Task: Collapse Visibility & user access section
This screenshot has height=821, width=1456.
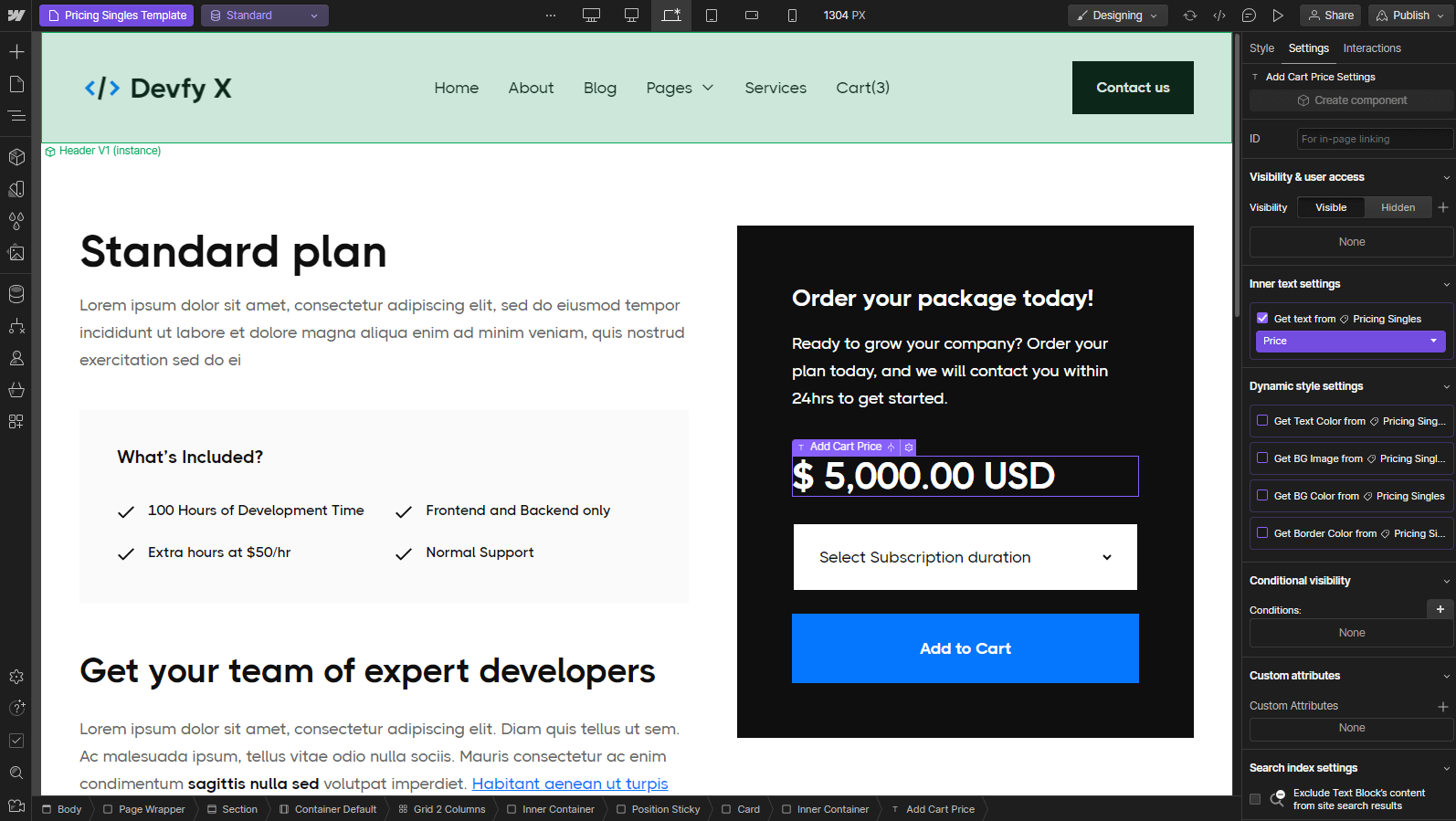Action: click(x=1446, y=177)
